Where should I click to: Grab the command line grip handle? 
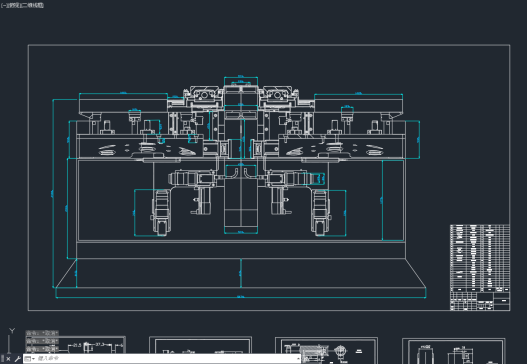coord(2,359)
